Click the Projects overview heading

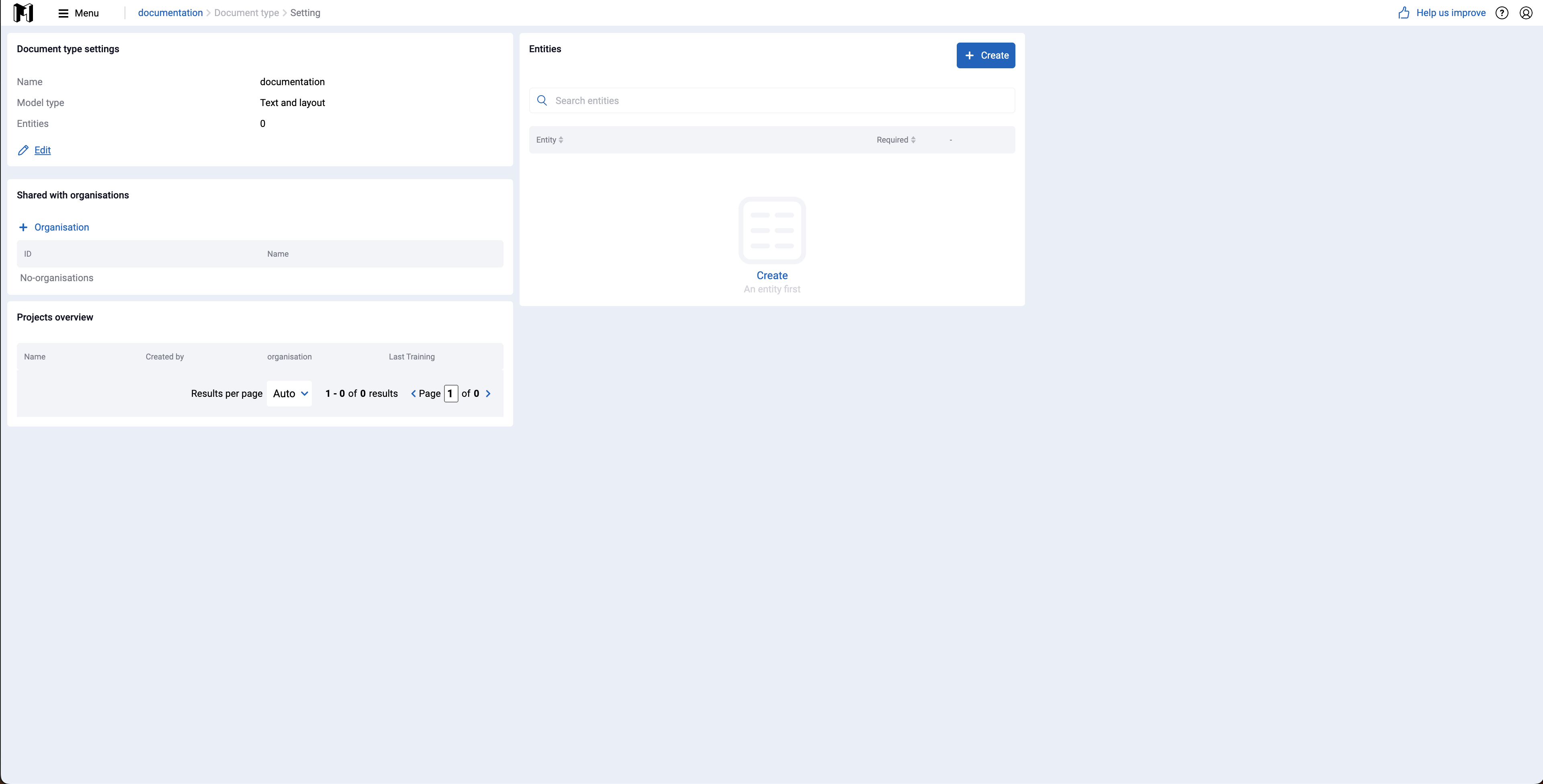[55, 317]
